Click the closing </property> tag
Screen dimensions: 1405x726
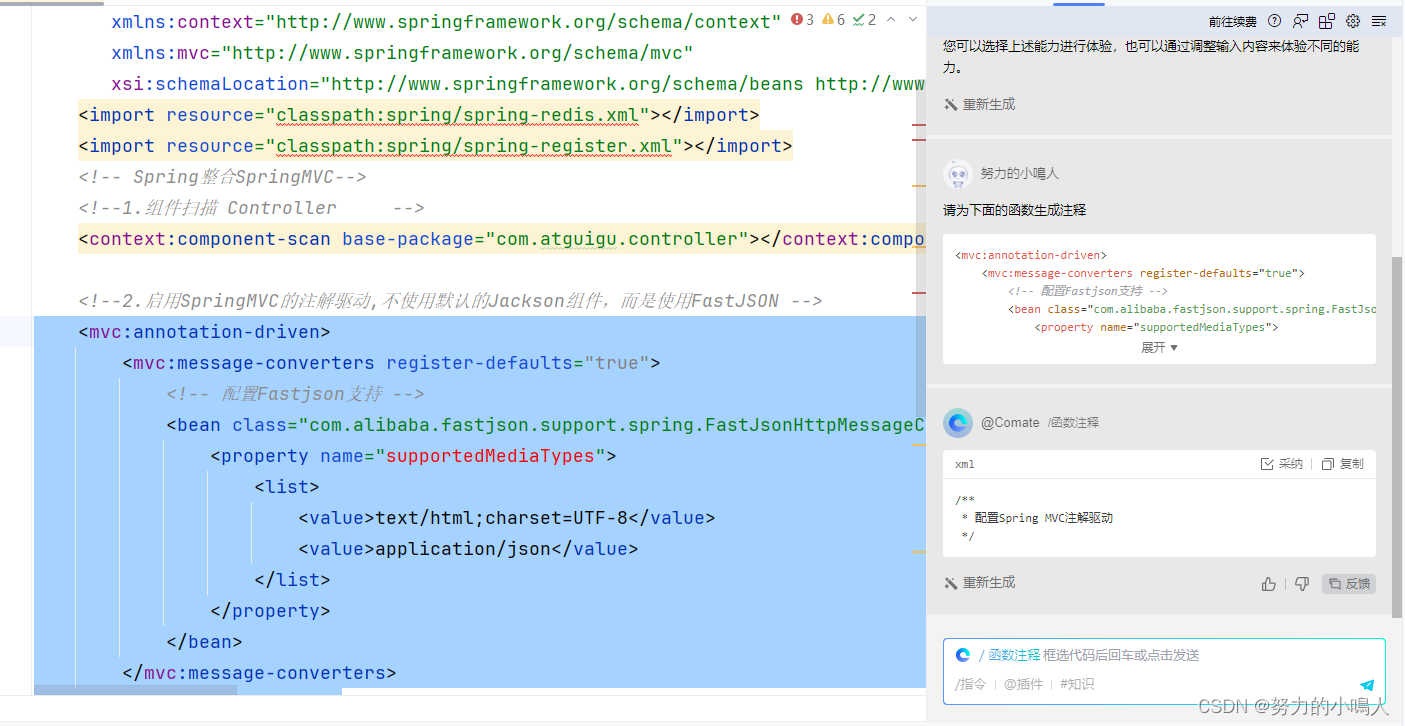tap(270, 611)
